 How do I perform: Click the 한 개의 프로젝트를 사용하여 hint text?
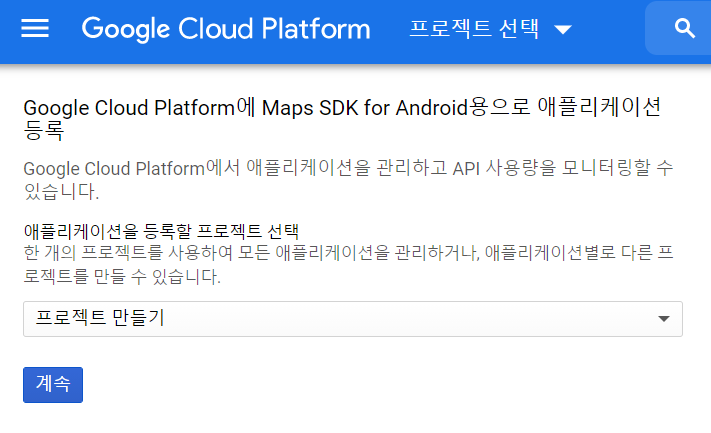click(x=348, y=264)
